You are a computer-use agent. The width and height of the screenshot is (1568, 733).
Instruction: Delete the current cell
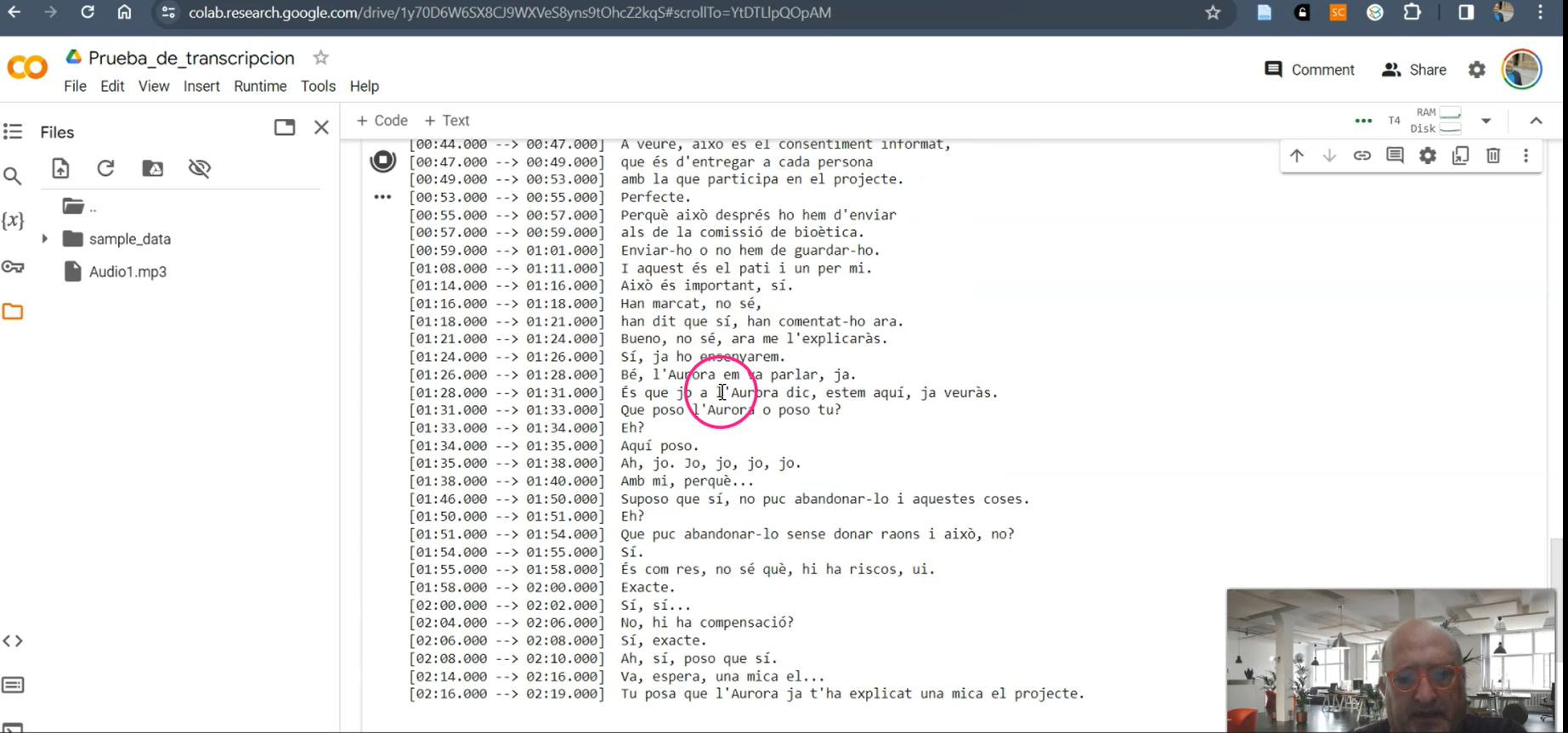point(1493,155)
